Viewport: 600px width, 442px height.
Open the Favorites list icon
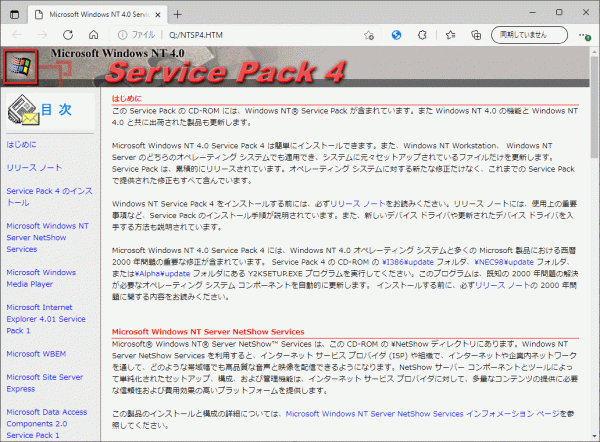tap(450, 35)
